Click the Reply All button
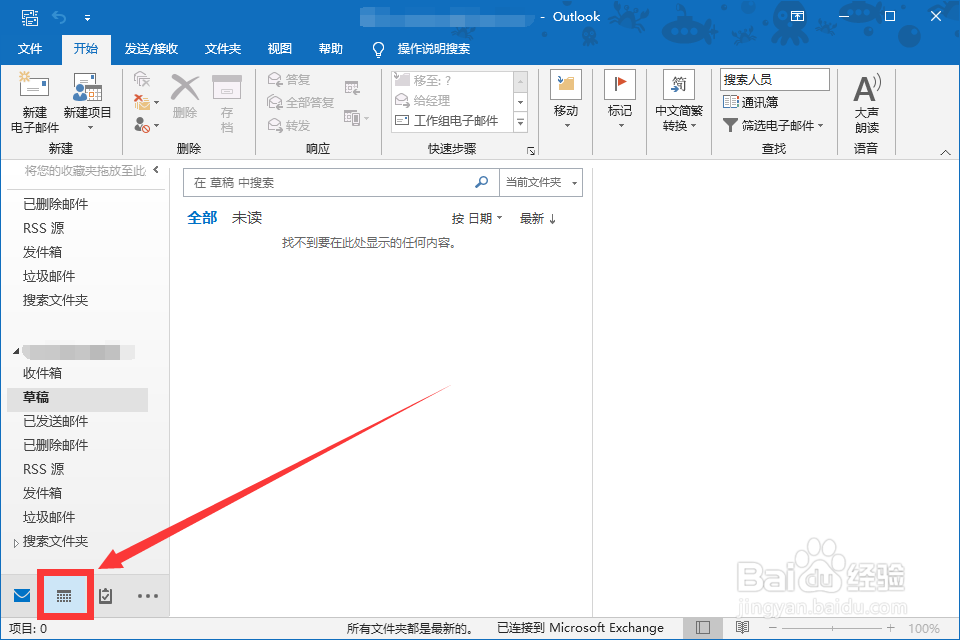960x640 pixels. (x=301, y=102)
